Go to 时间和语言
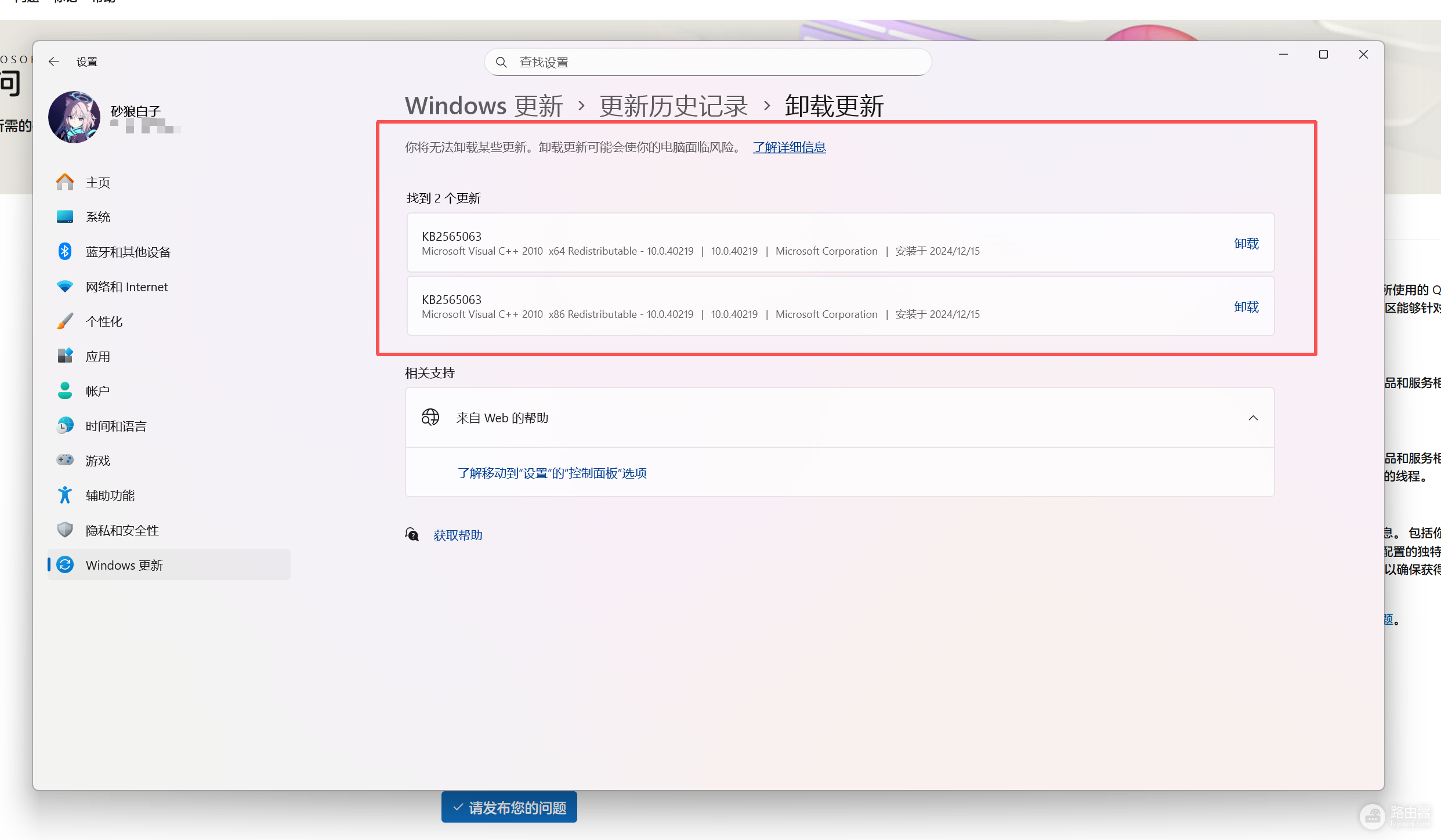This screenshot has width=1441, height=840. 169,426
